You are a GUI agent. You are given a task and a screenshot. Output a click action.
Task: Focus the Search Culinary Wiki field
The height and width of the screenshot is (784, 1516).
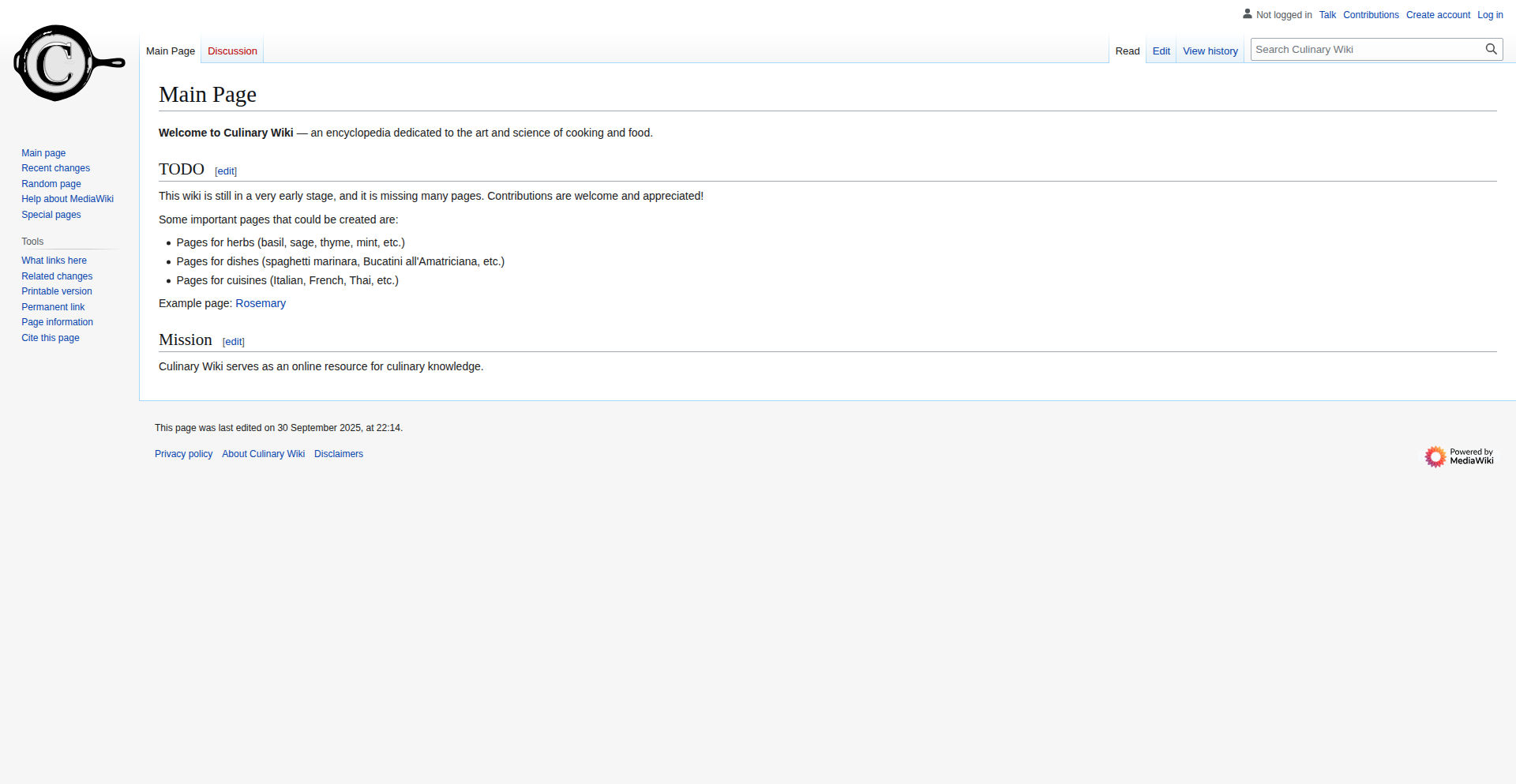click(x=1367, y=50)
